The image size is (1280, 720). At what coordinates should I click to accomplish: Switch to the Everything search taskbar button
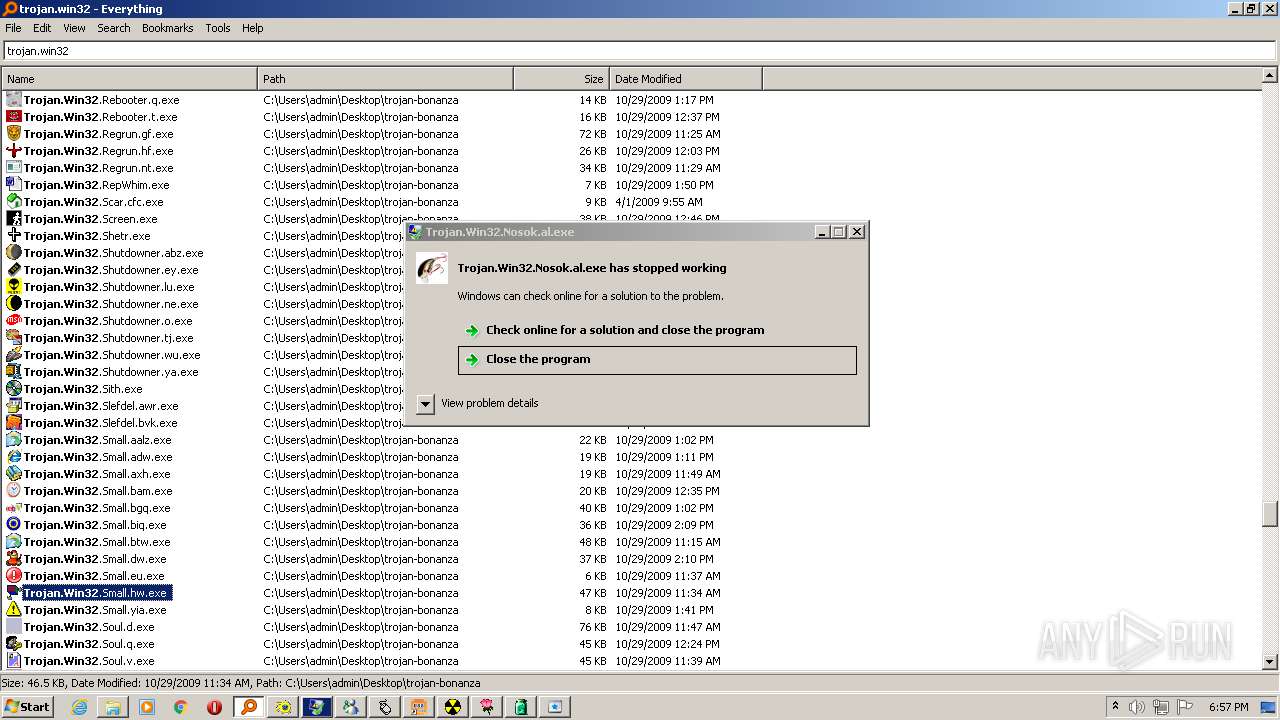coord(249,707)
